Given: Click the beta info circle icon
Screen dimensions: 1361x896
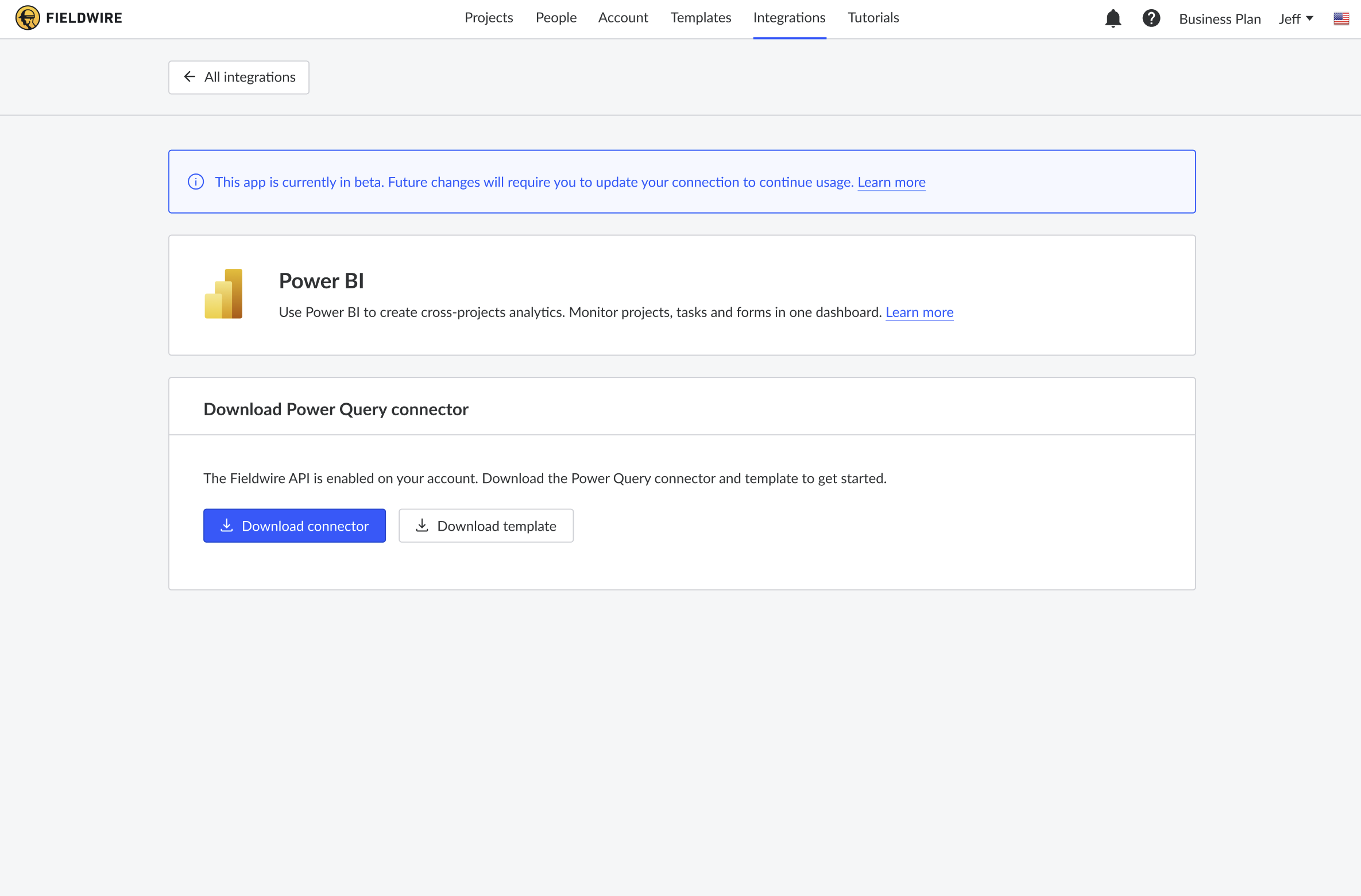Looking at the screenshot, I should pos(196,181).
